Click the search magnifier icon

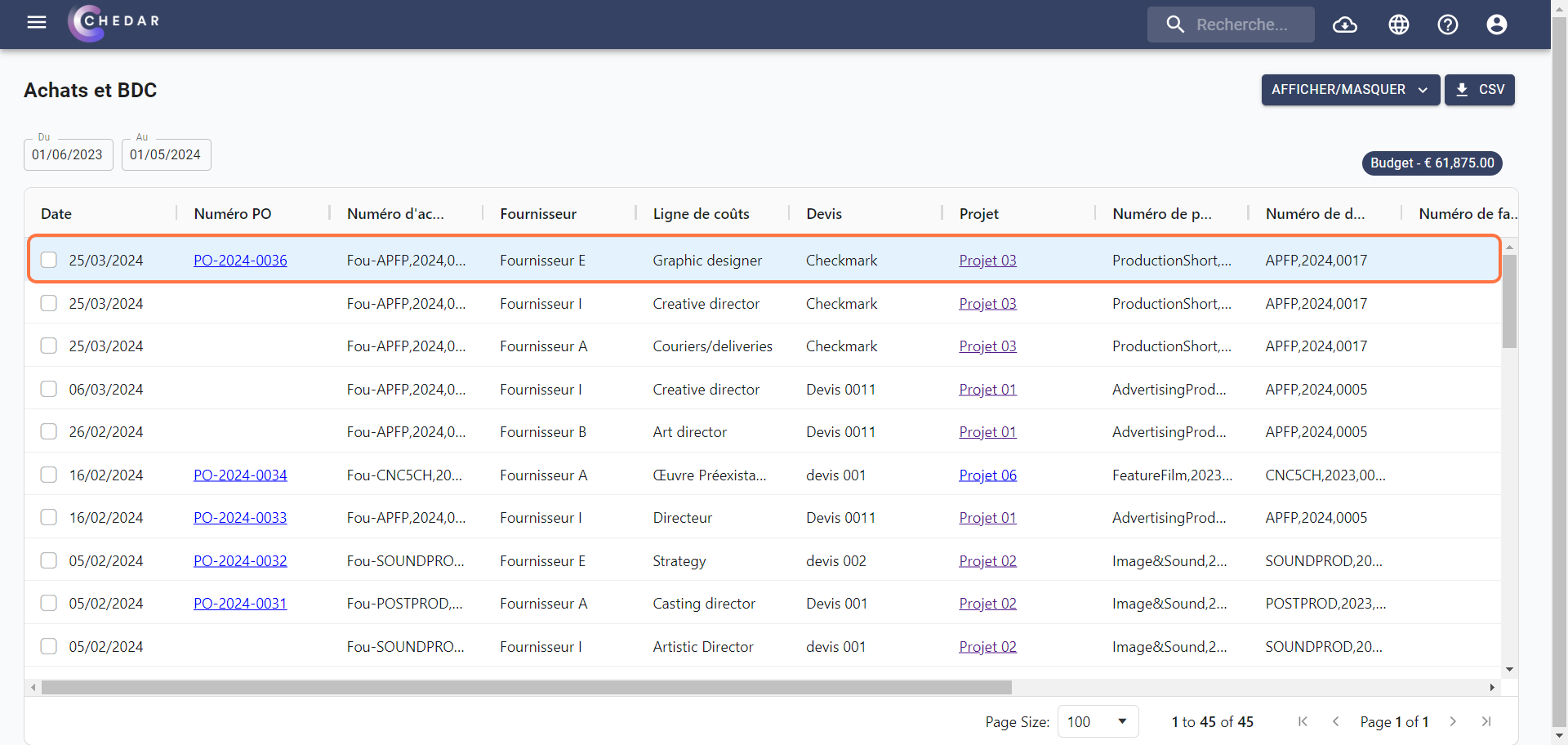[1174, 25]
